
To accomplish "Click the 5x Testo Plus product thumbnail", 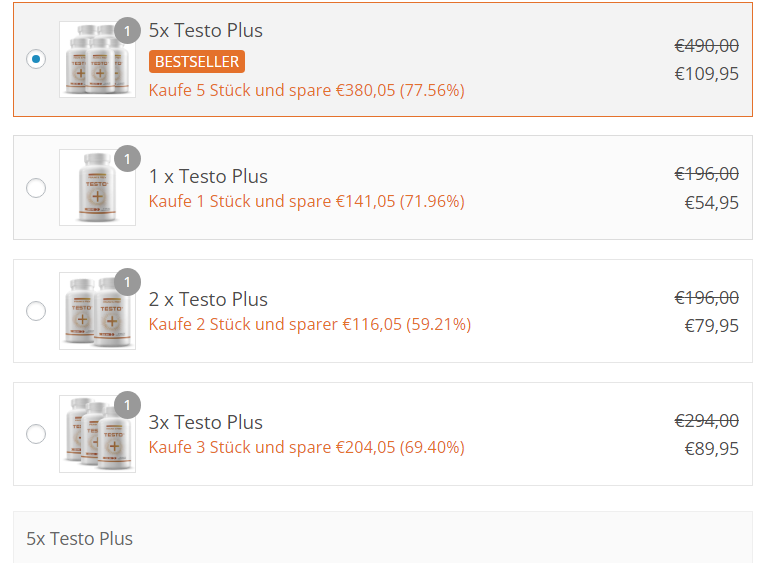I will 98,59.
